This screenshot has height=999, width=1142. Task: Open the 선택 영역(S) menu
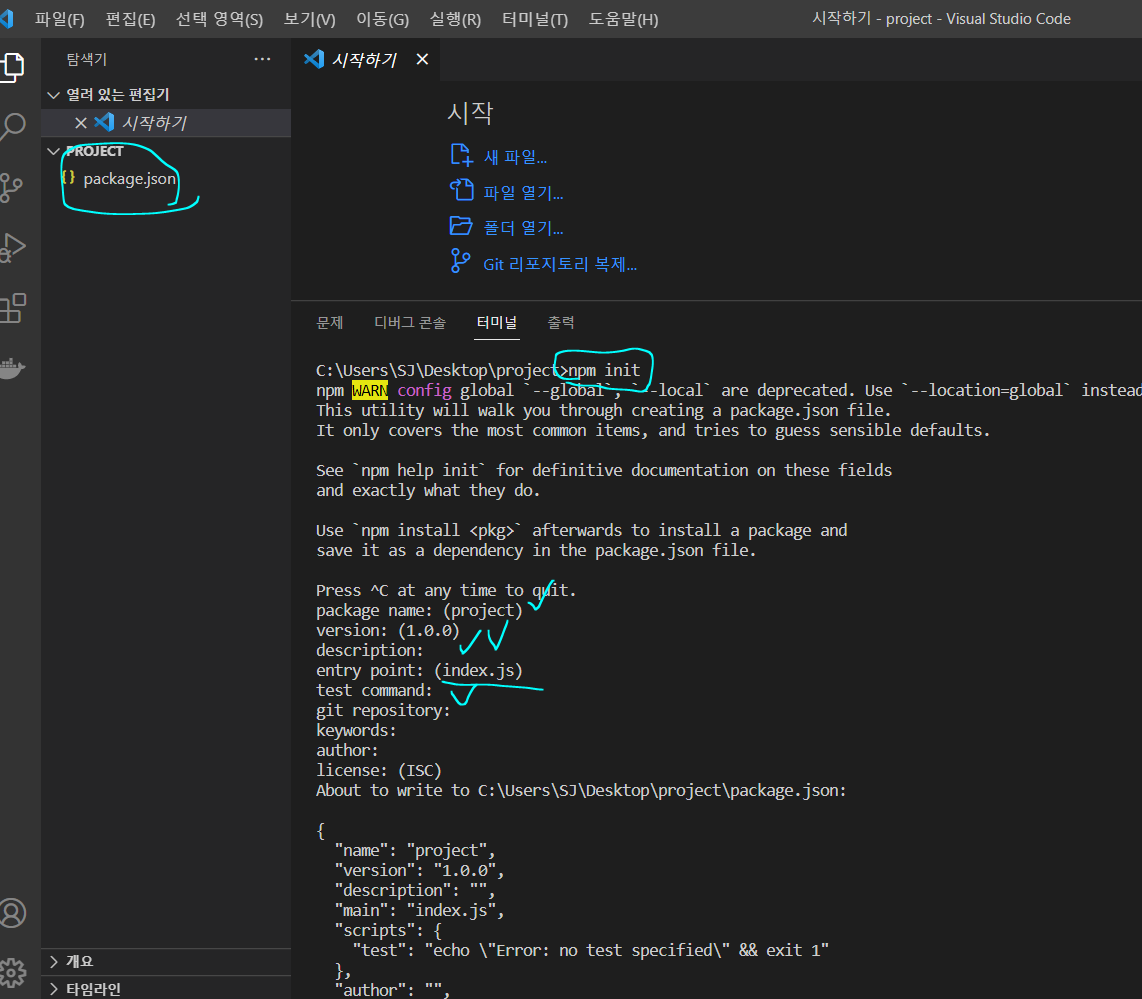point(219,20)
